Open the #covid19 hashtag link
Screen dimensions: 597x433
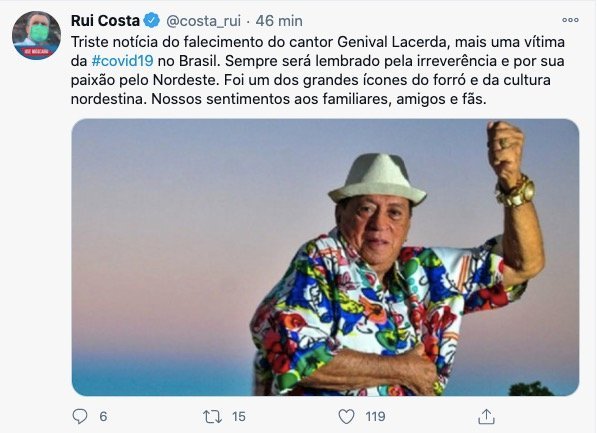click(122, 61)
